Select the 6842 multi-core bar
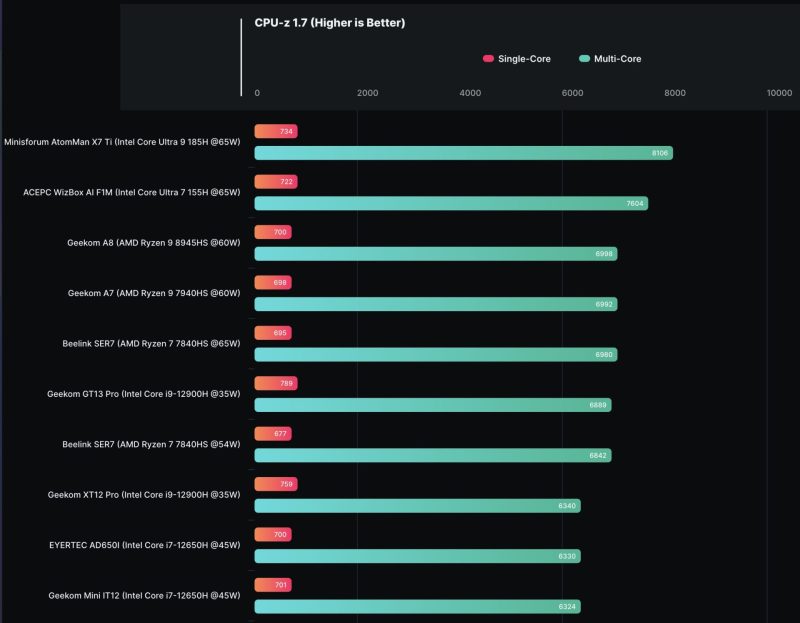 432,455
